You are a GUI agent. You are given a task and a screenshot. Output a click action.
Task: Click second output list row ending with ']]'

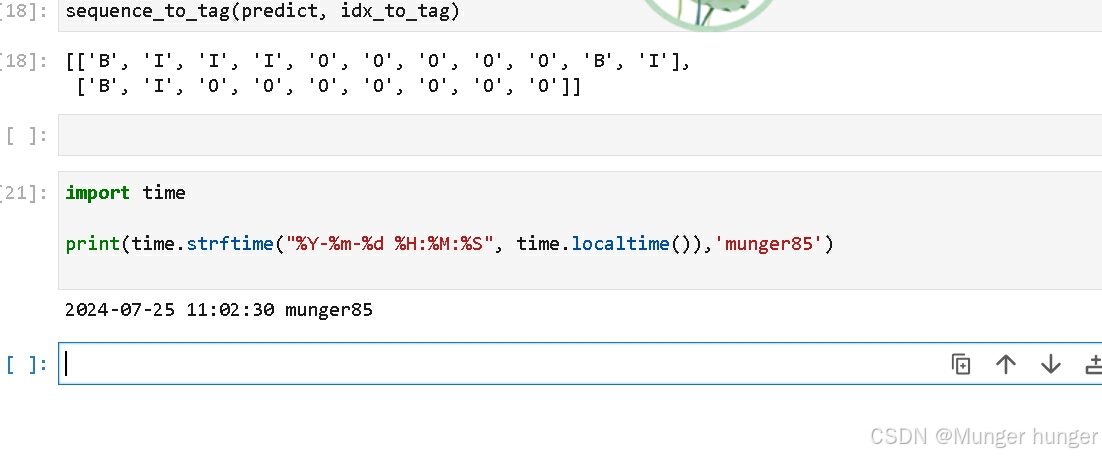coord(328,87)
